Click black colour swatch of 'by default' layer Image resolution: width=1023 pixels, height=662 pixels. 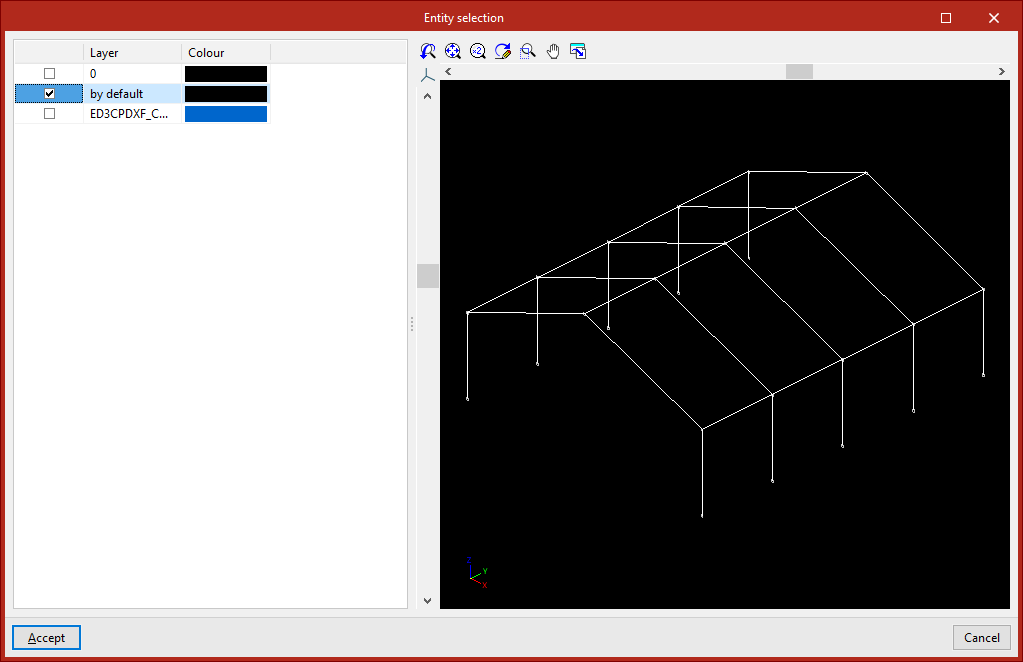click(226, 94)
